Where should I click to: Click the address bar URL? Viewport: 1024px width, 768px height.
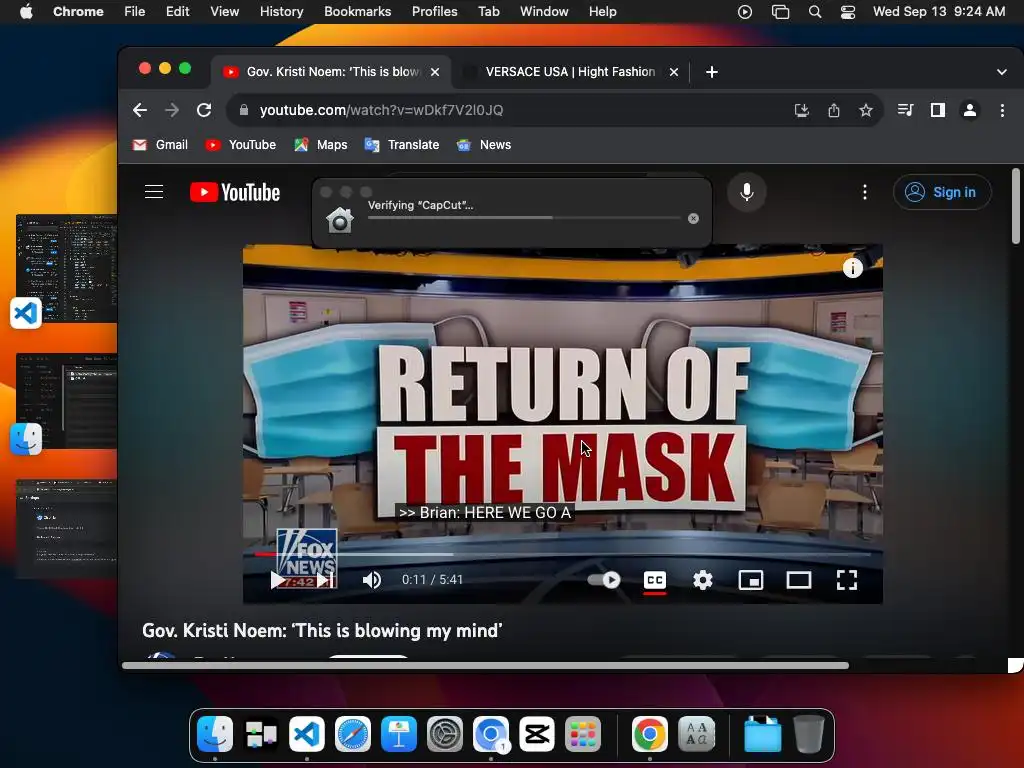(381, 110)
